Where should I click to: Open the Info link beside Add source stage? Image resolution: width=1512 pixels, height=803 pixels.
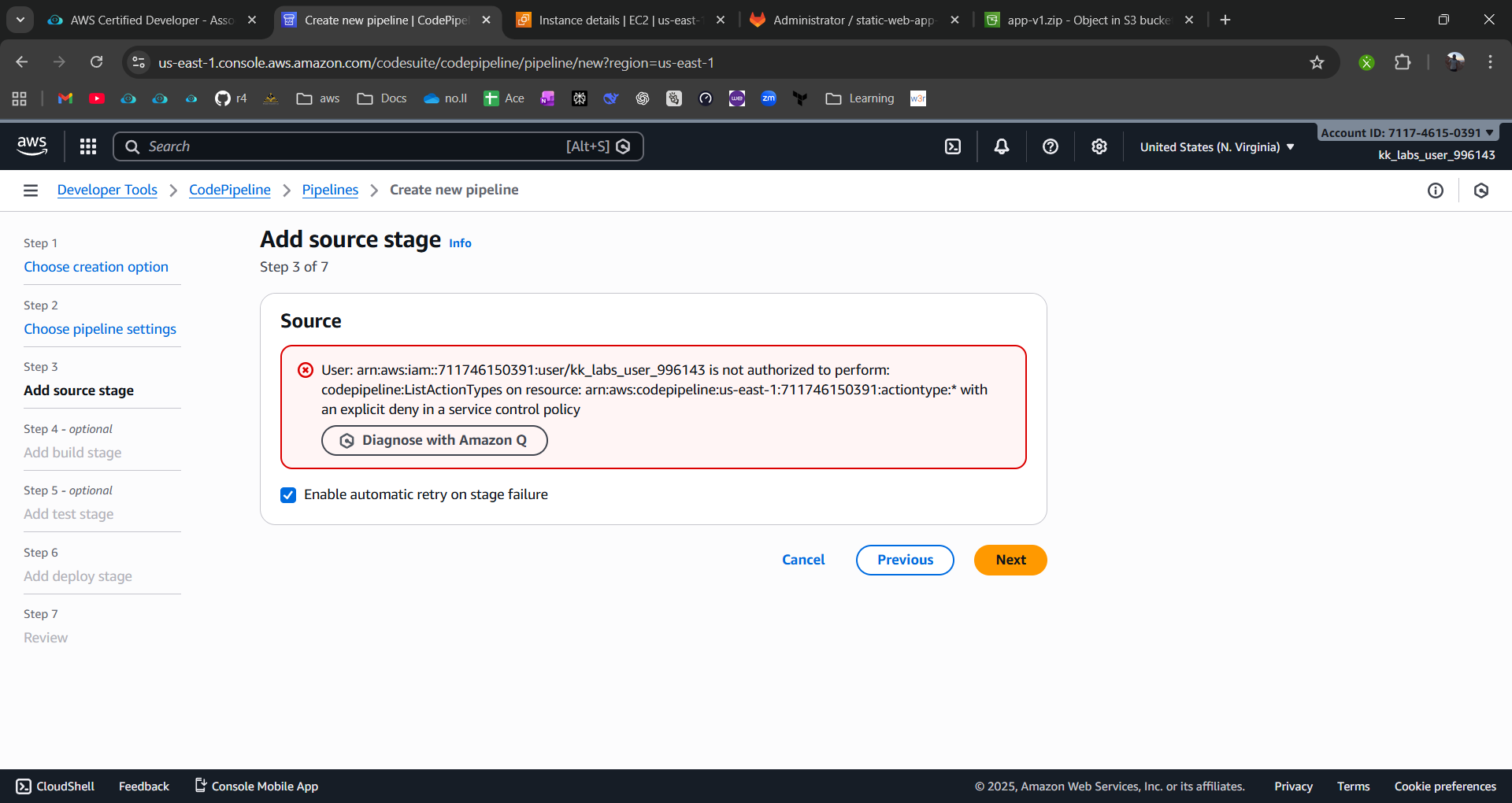pos(460,243)
